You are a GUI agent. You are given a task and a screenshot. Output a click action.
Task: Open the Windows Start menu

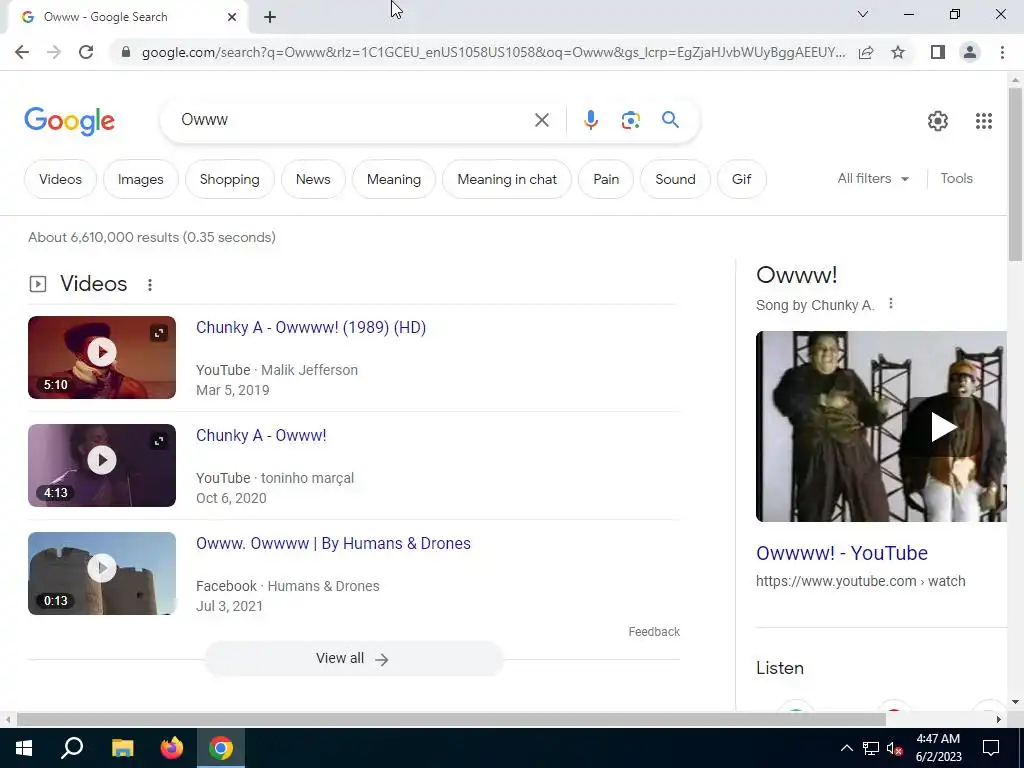24,748
